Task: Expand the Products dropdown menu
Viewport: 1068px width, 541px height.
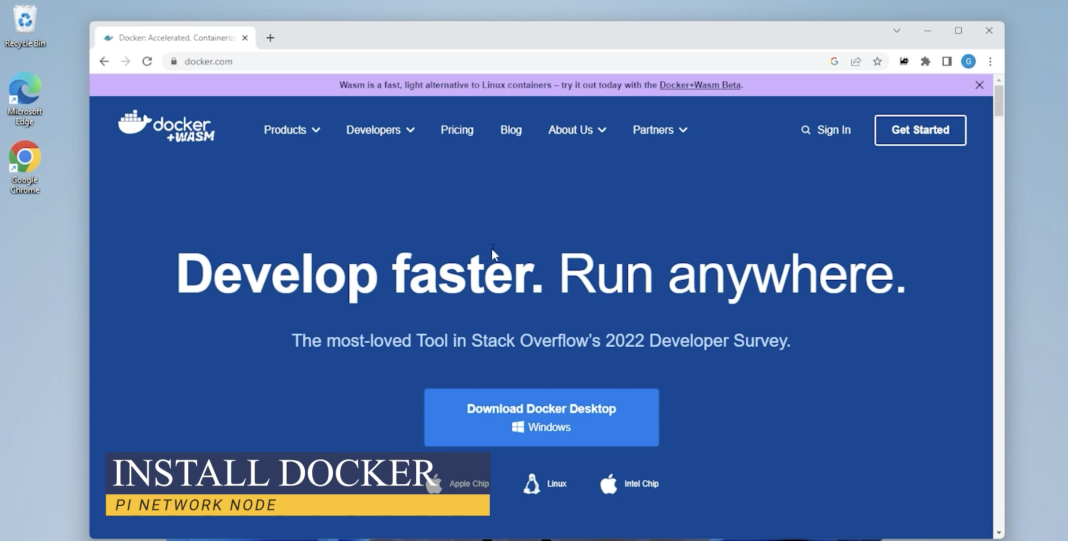Action: pos(291,130)
